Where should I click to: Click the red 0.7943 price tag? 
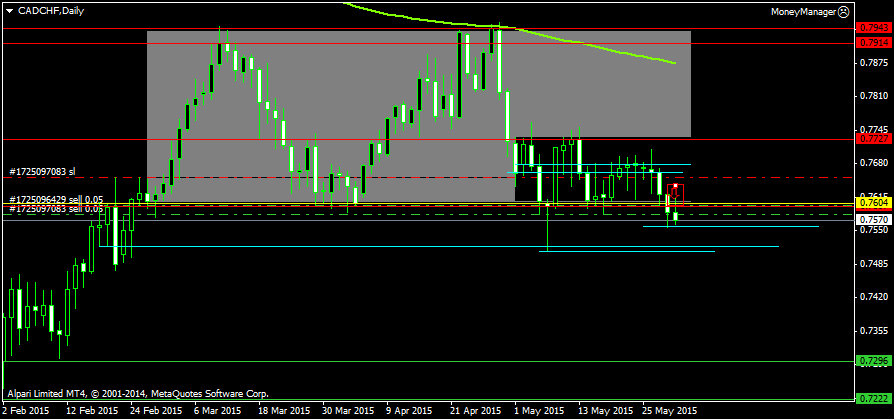point(873,27)
